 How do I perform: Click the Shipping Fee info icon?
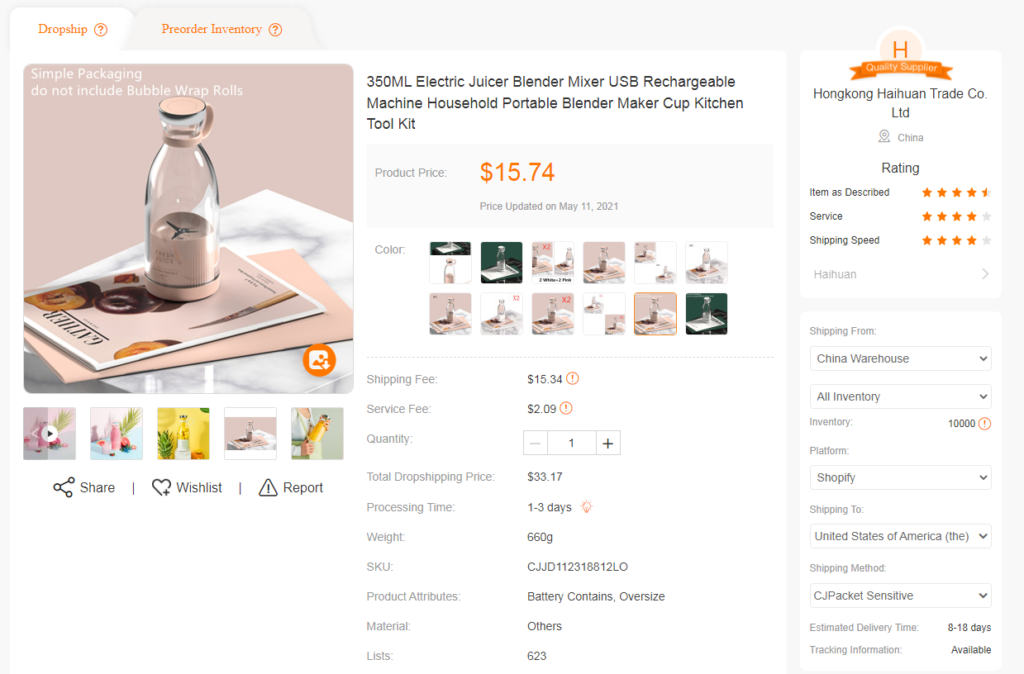click(x=573, y=379)
